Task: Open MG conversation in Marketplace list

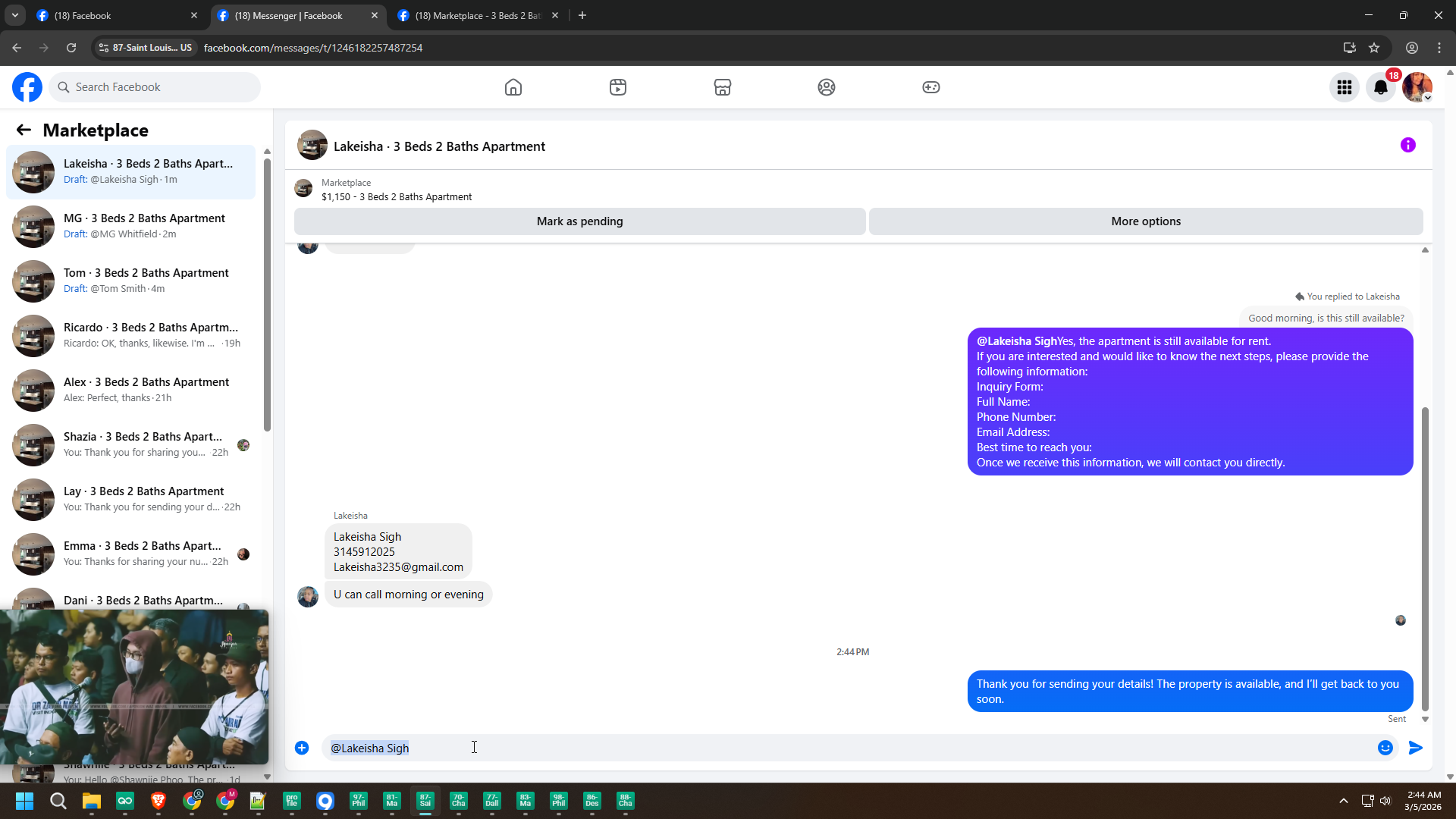Action: click(131, 227)
